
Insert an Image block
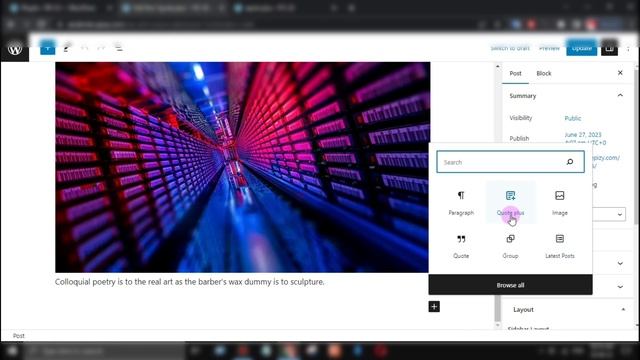(x=560, y=203)
